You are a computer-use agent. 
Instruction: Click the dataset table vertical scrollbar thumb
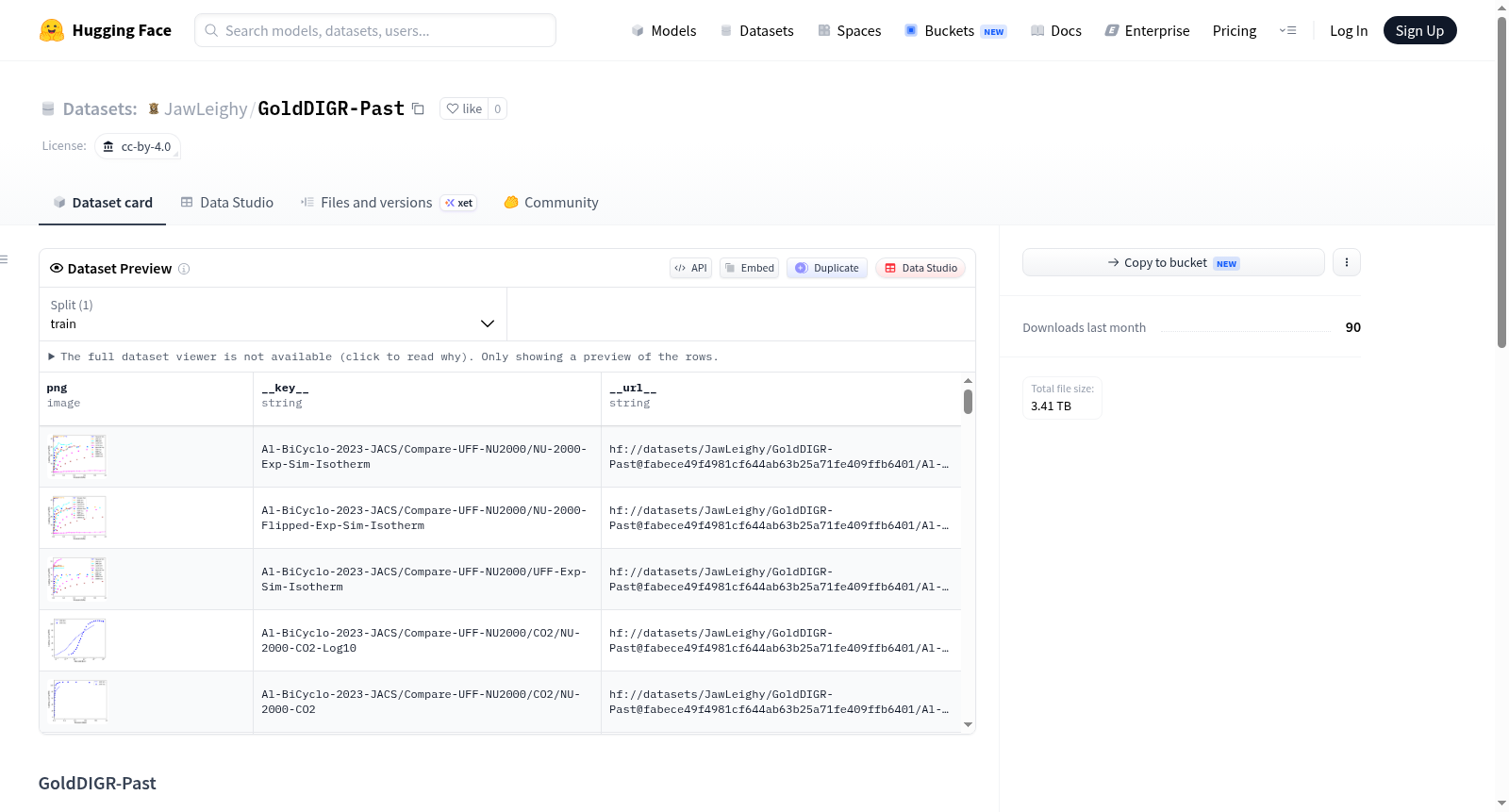(968, 402)
